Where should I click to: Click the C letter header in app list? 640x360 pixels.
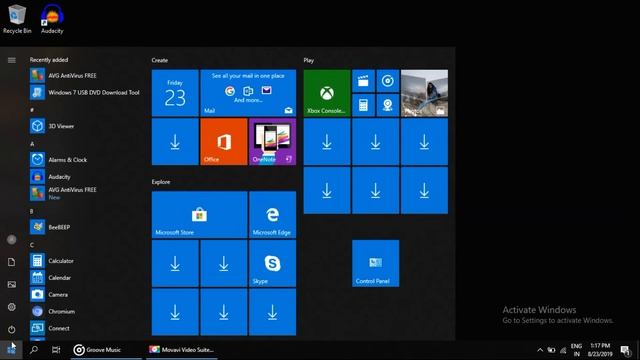32,244
